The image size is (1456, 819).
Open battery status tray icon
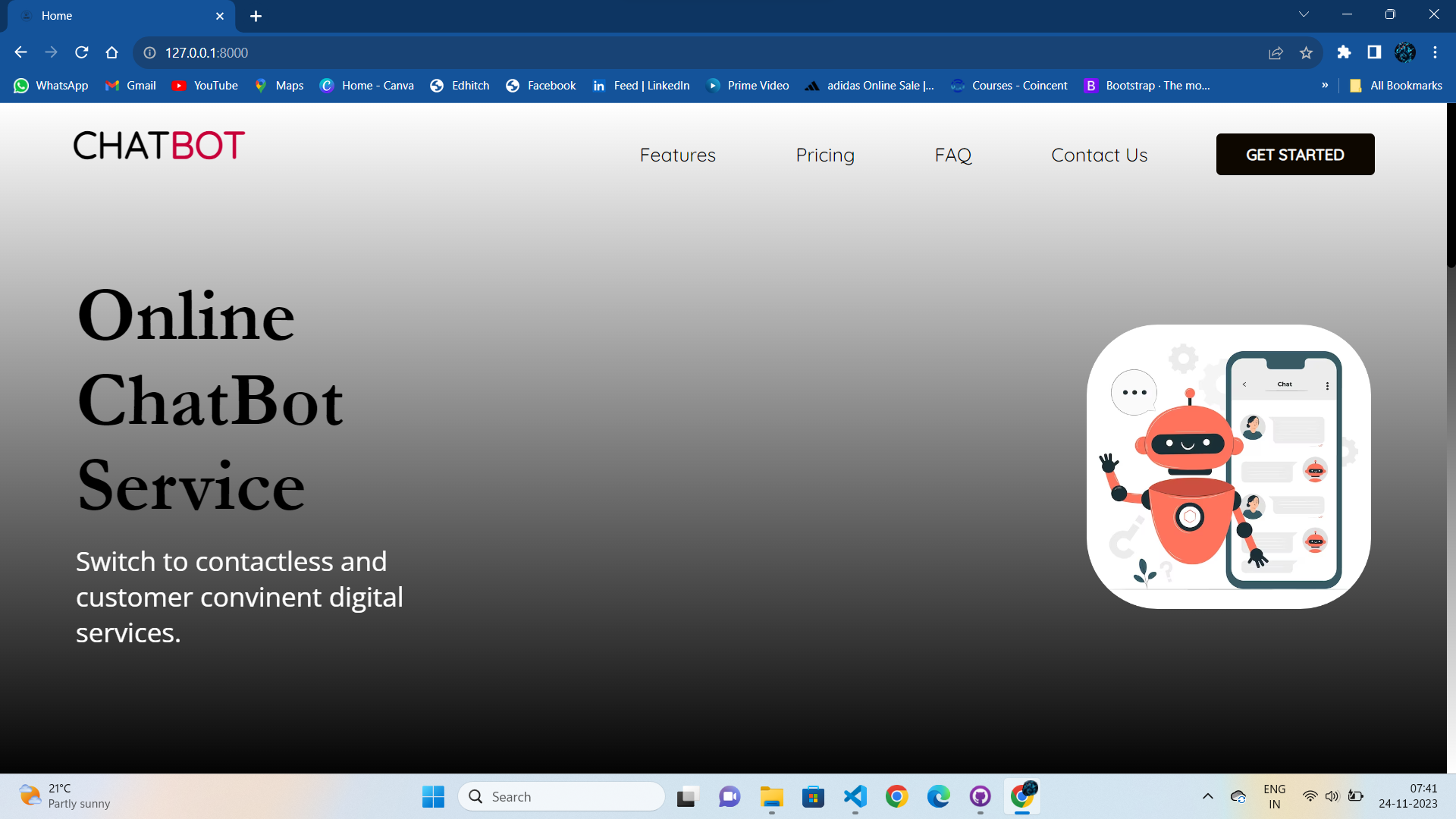point(1356,797)
